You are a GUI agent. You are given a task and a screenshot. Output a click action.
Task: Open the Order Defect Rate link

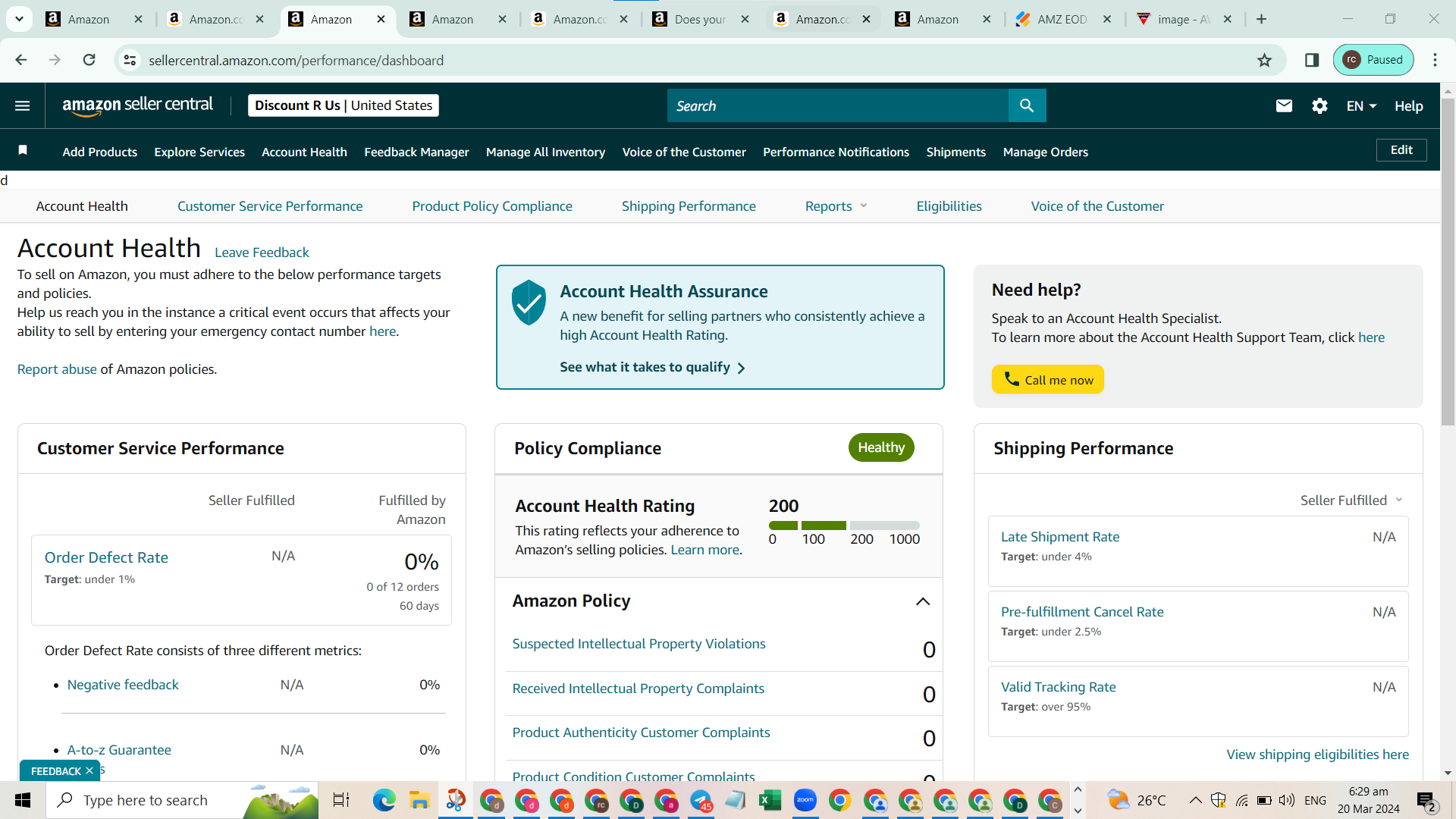pyautogui.click(x=106, y=557)
